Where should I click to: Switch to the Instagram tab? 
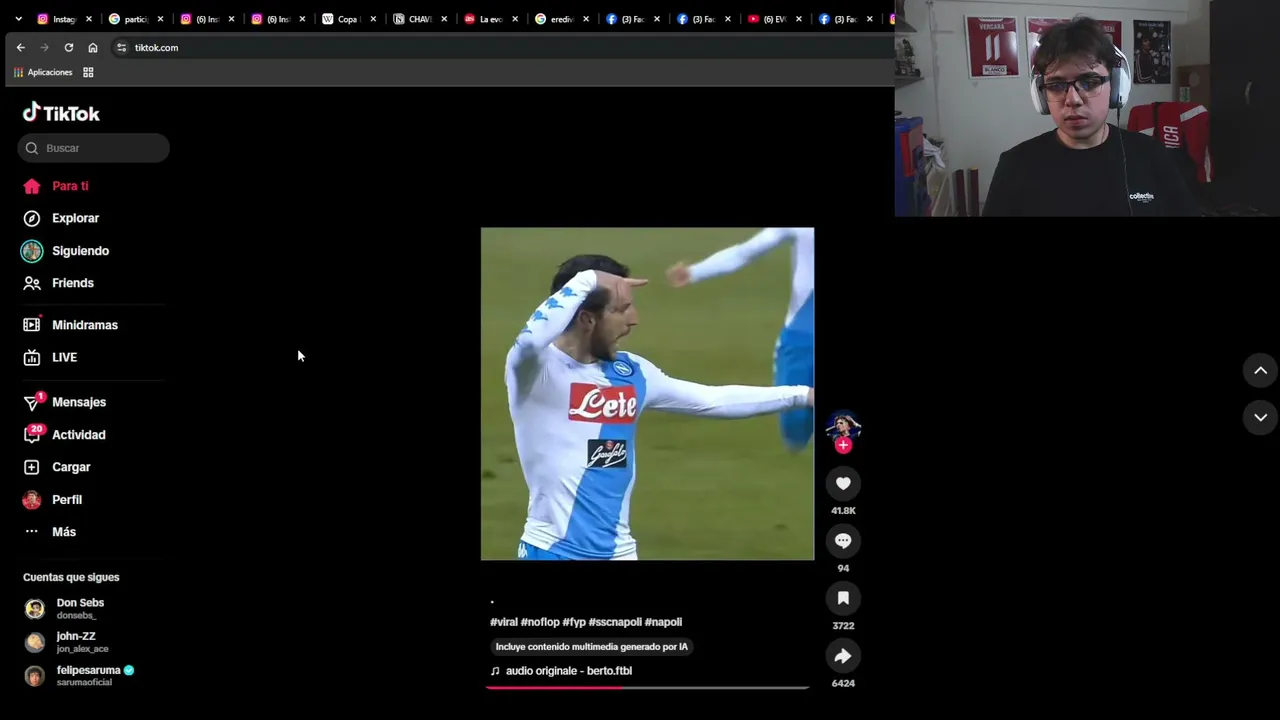57,19
